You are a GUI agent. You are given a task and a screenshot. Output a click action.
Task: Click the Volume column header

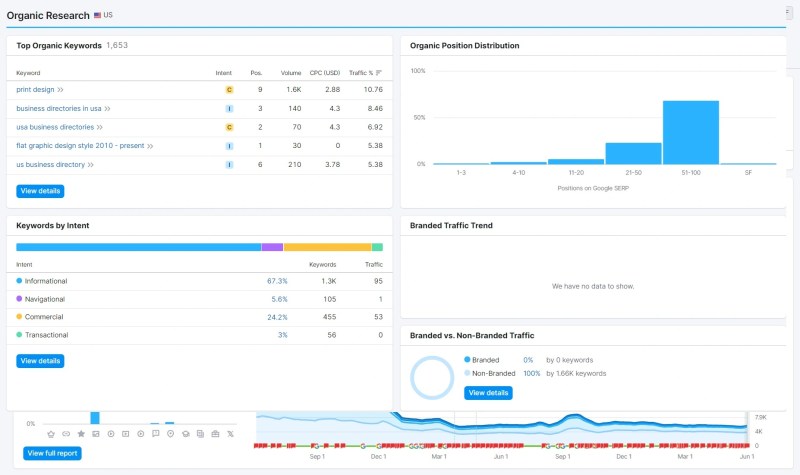(291, 73)
